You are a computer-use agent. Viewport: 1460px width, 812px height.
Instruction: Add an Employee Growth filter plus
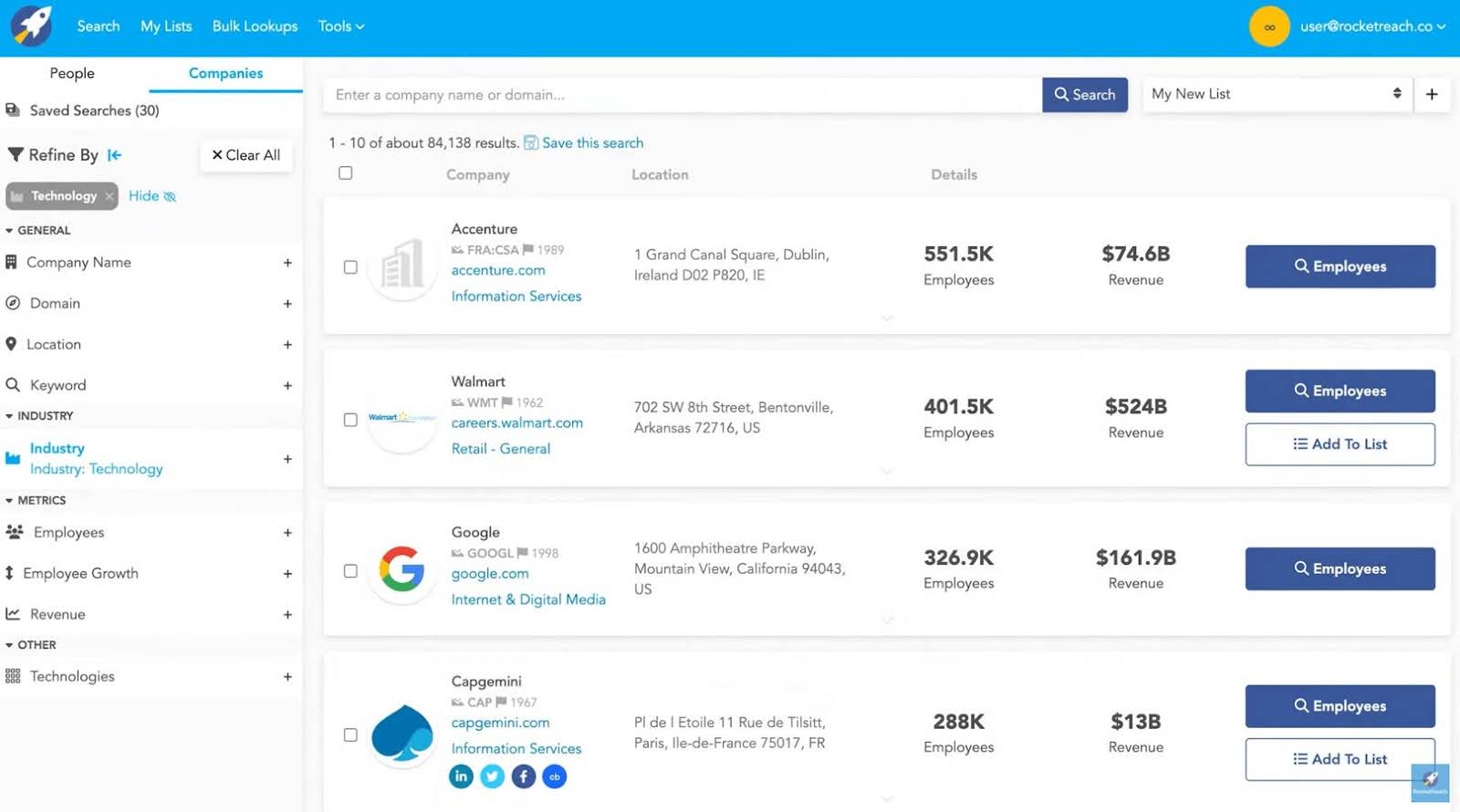click(287, 574)
